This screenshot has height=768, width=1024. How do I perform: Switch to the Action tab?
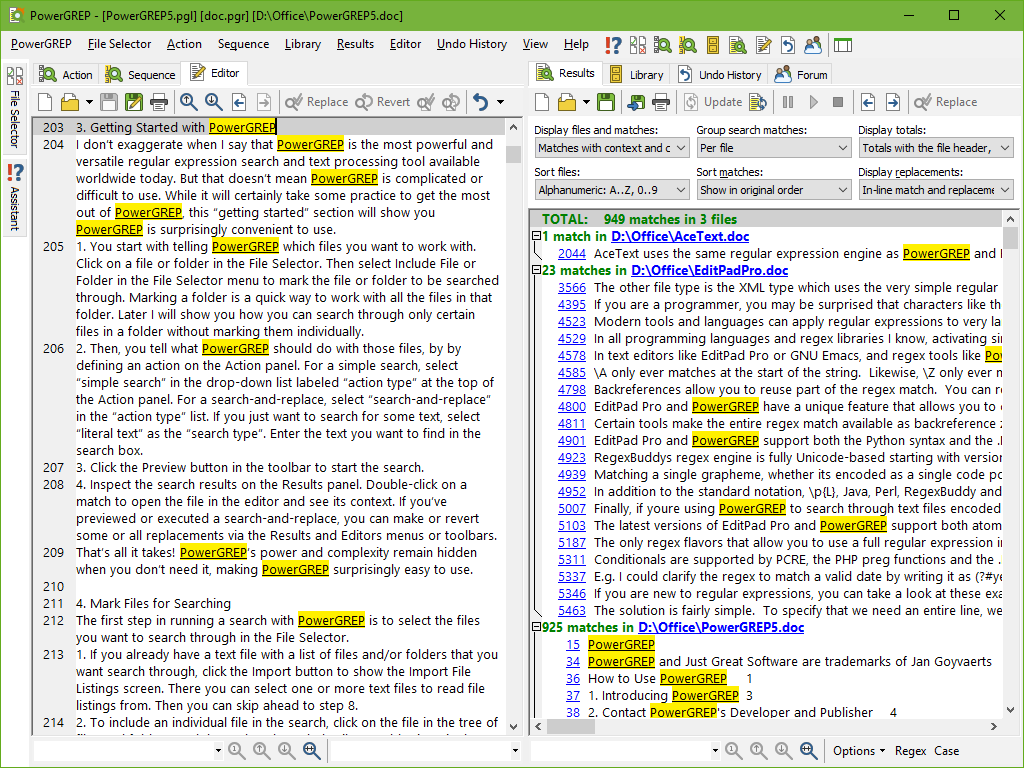[66, 74]
